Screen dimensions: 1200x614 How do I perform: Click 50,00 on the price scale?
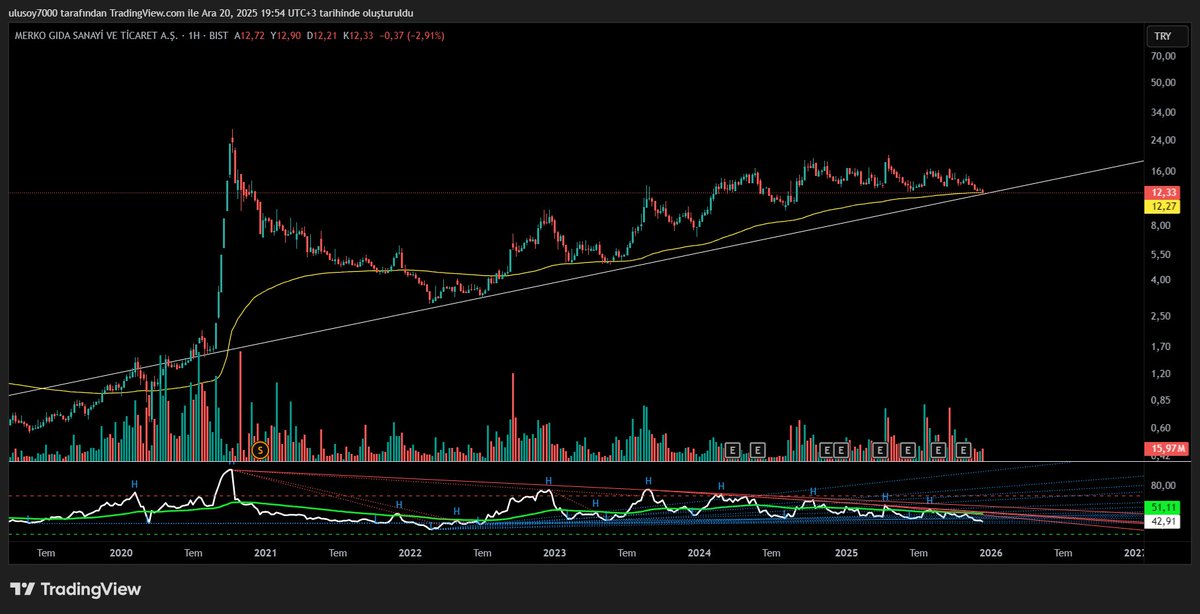1163,83
